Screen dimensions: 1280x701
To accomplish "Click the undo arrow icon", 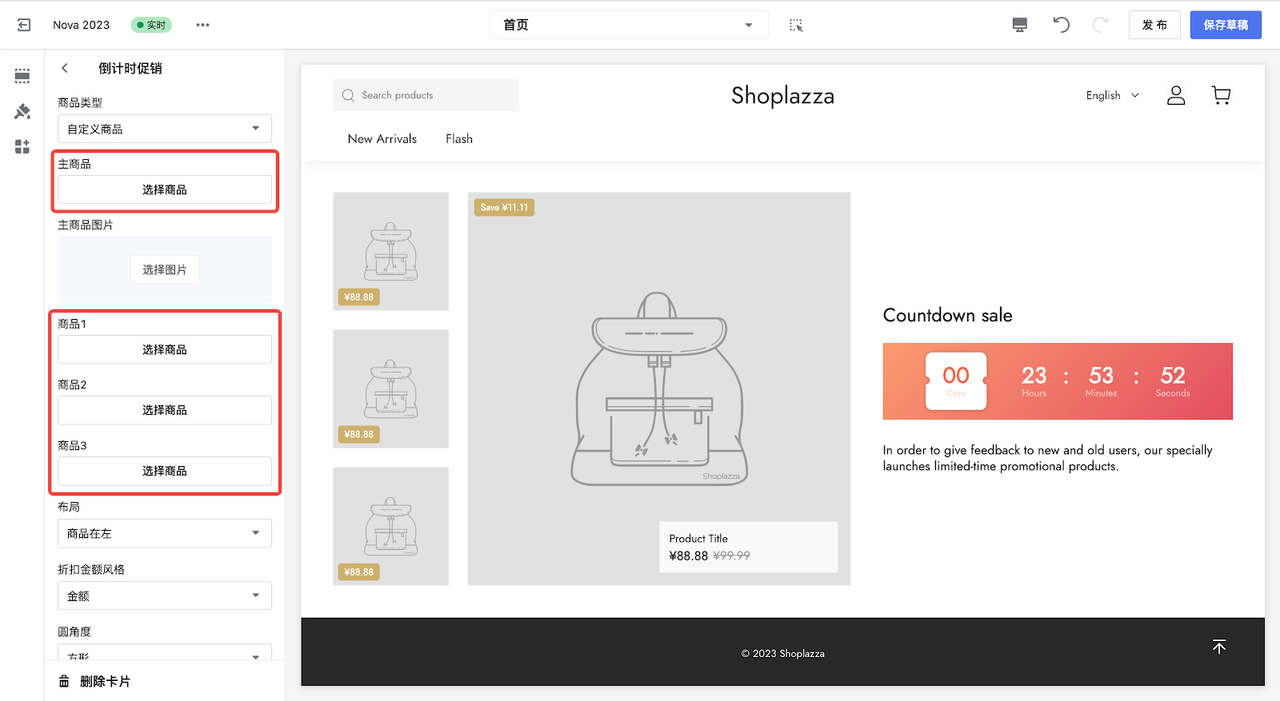I will (1061, 25).
